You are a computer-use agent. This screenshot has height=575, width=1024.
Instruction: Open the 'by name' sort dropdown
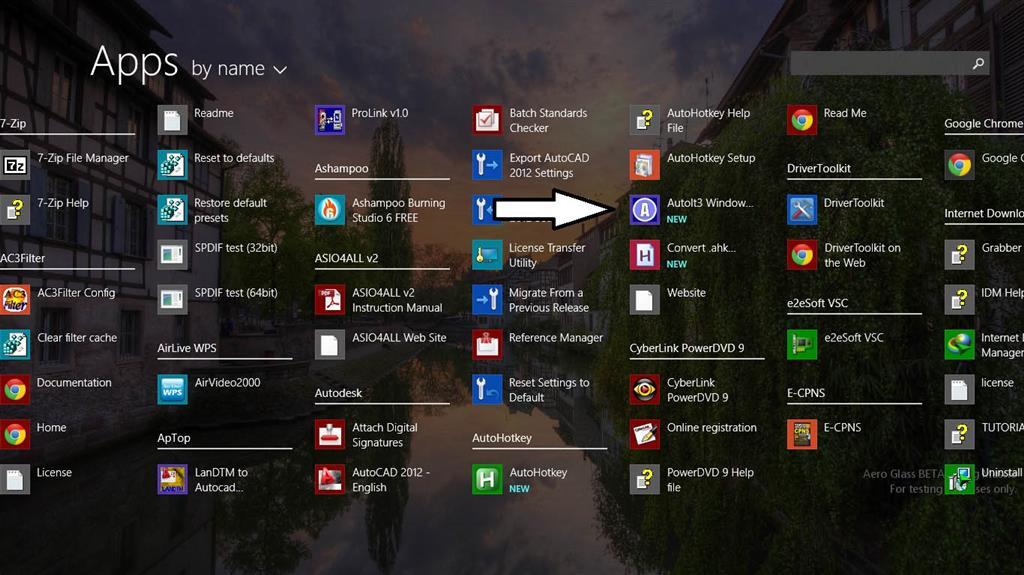(239, 69)
